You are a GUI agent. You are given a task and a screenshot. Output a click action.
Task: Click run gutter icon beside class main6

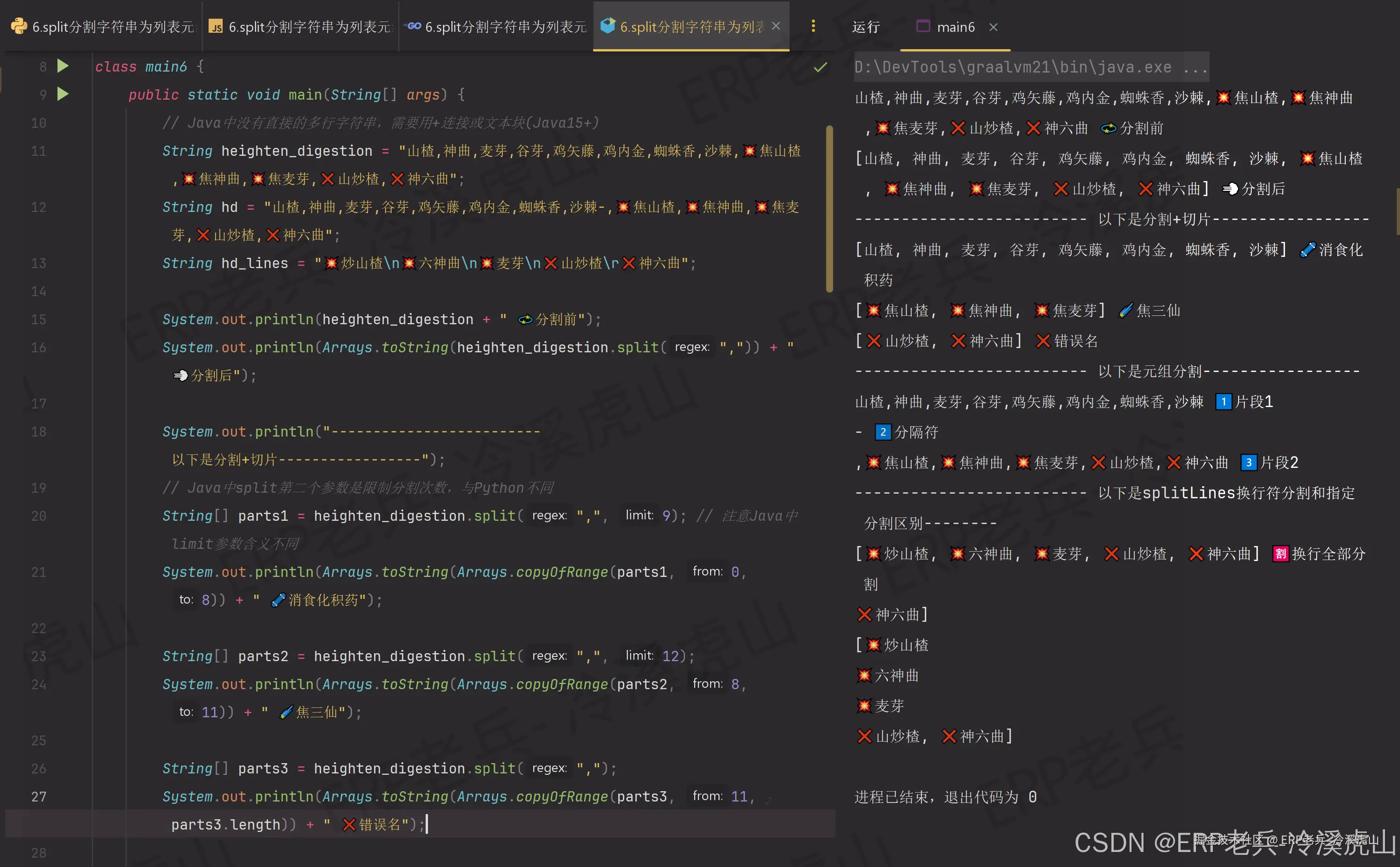[63, 66]
